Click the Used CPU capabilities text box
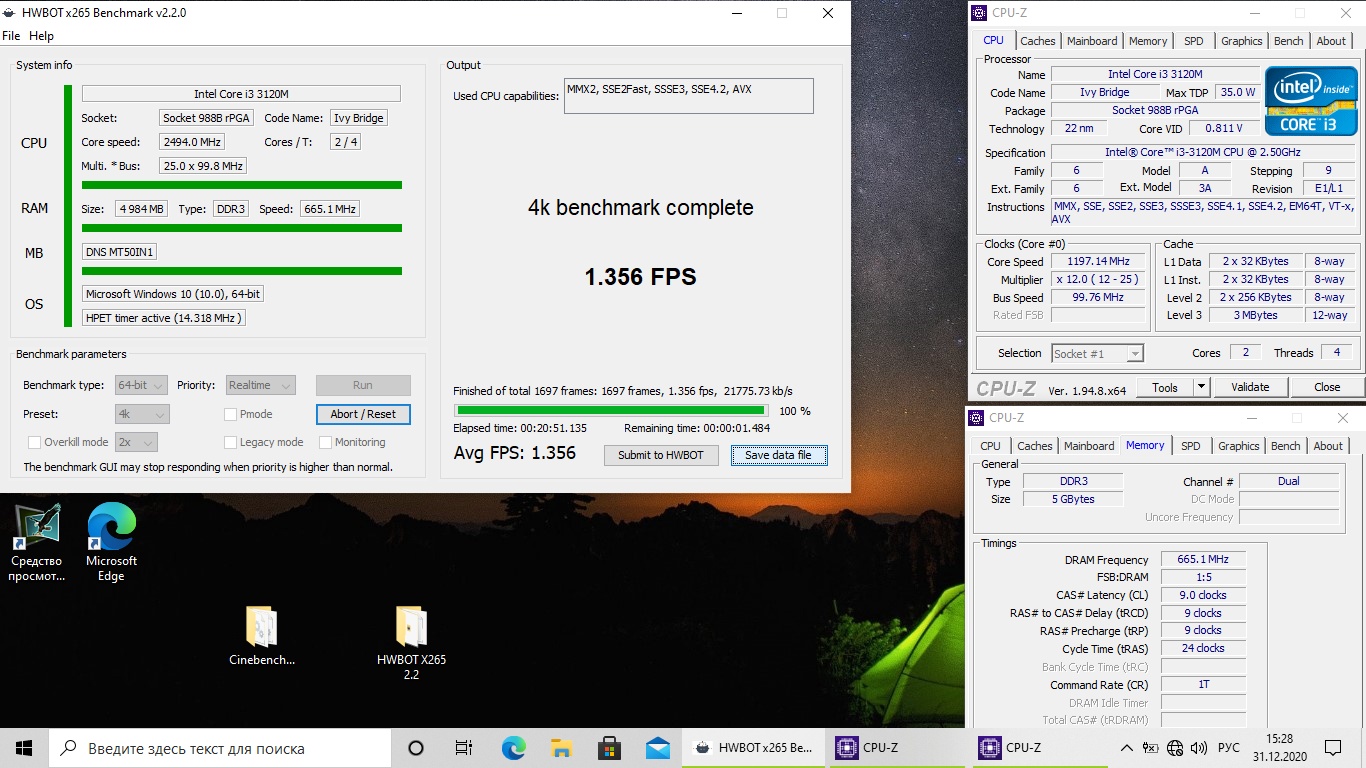This screenshot has width=1366, height=768. (689, 96)
